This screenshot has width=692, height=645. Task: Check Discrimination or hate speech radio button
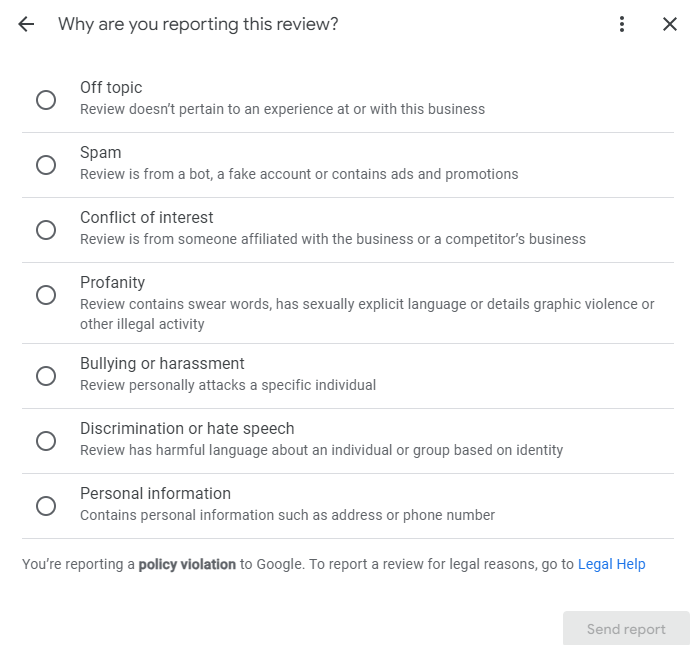46,441
